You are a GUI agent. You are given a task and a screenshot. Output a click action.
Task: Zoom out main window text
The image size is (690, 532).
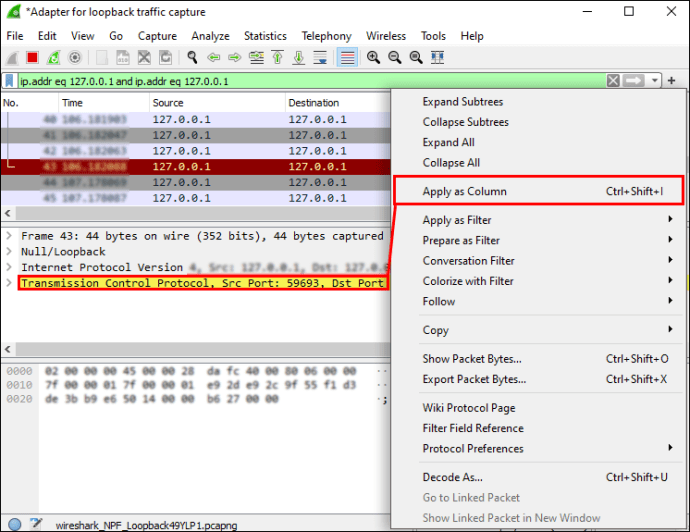pyautogui.click(x=395, y=58)
